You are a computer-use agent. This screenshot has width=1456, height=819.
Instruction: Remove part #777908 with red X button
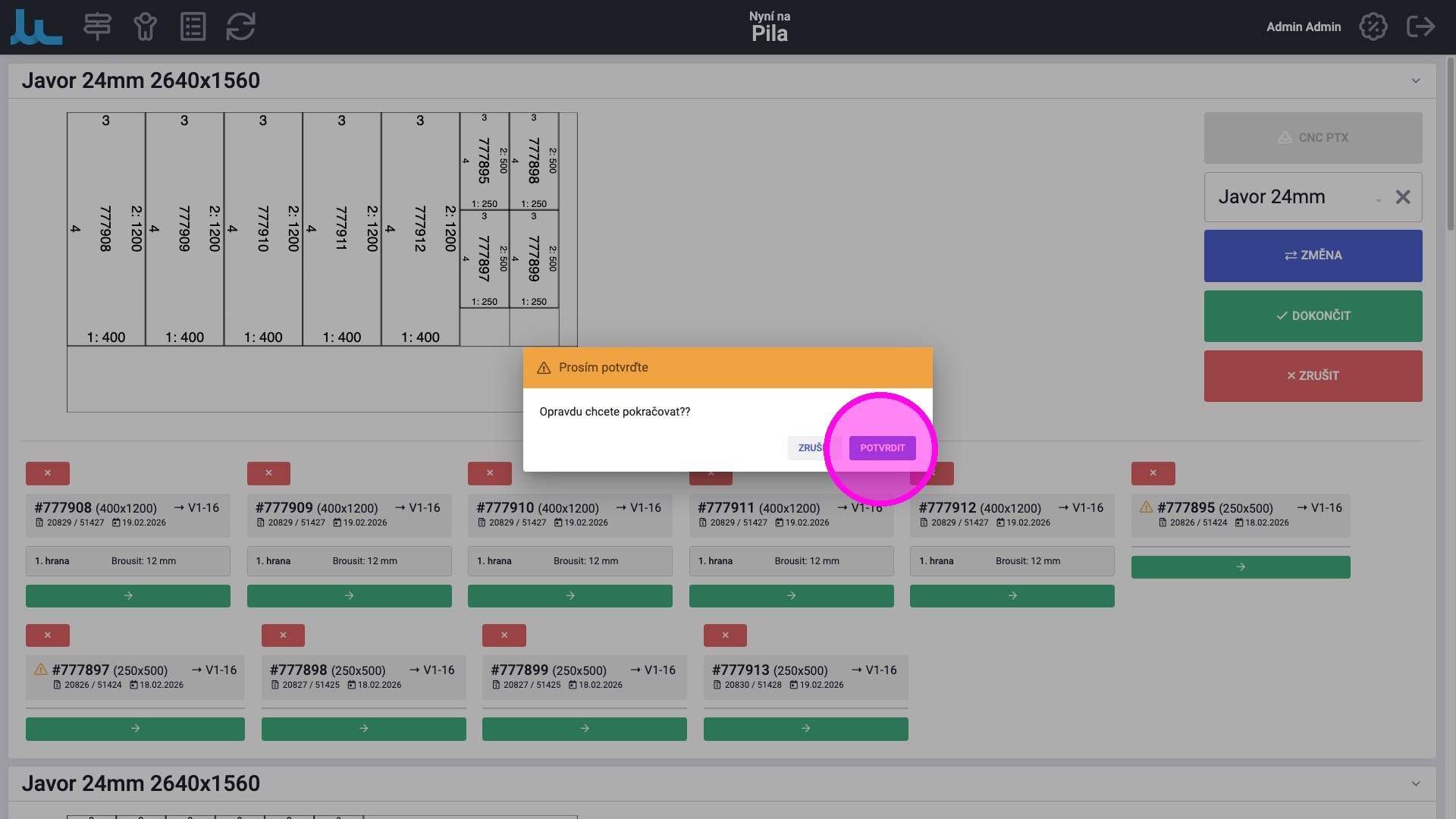point(48,473)
